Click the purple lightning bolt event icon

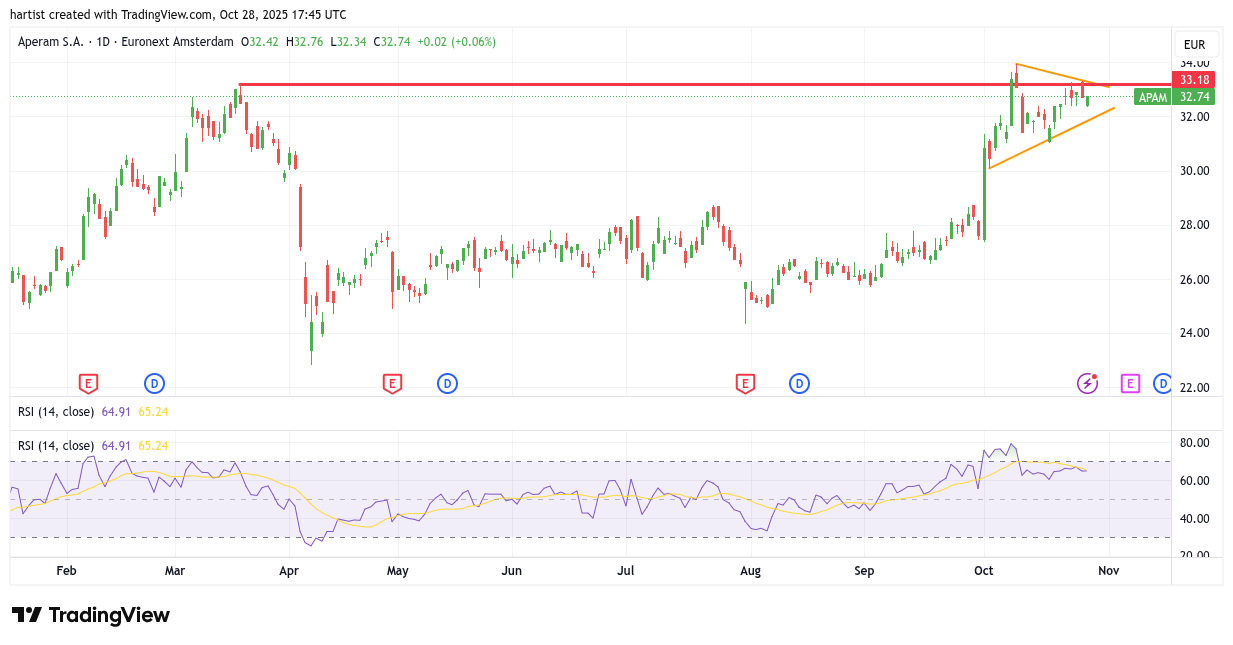click(1087, 383)
